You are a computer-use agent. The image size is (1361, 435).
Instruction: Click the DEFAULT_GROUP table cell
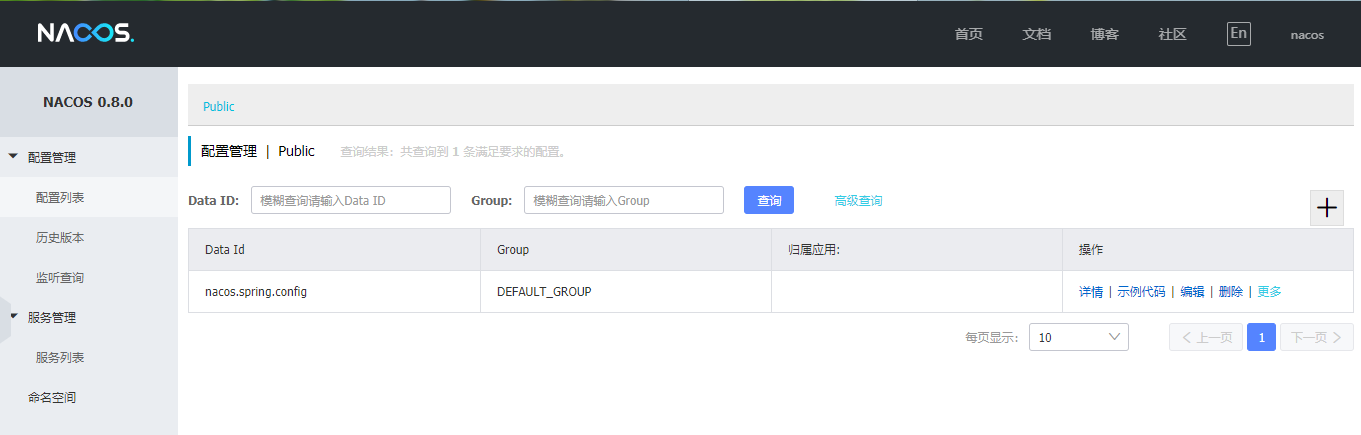(626, 292)
